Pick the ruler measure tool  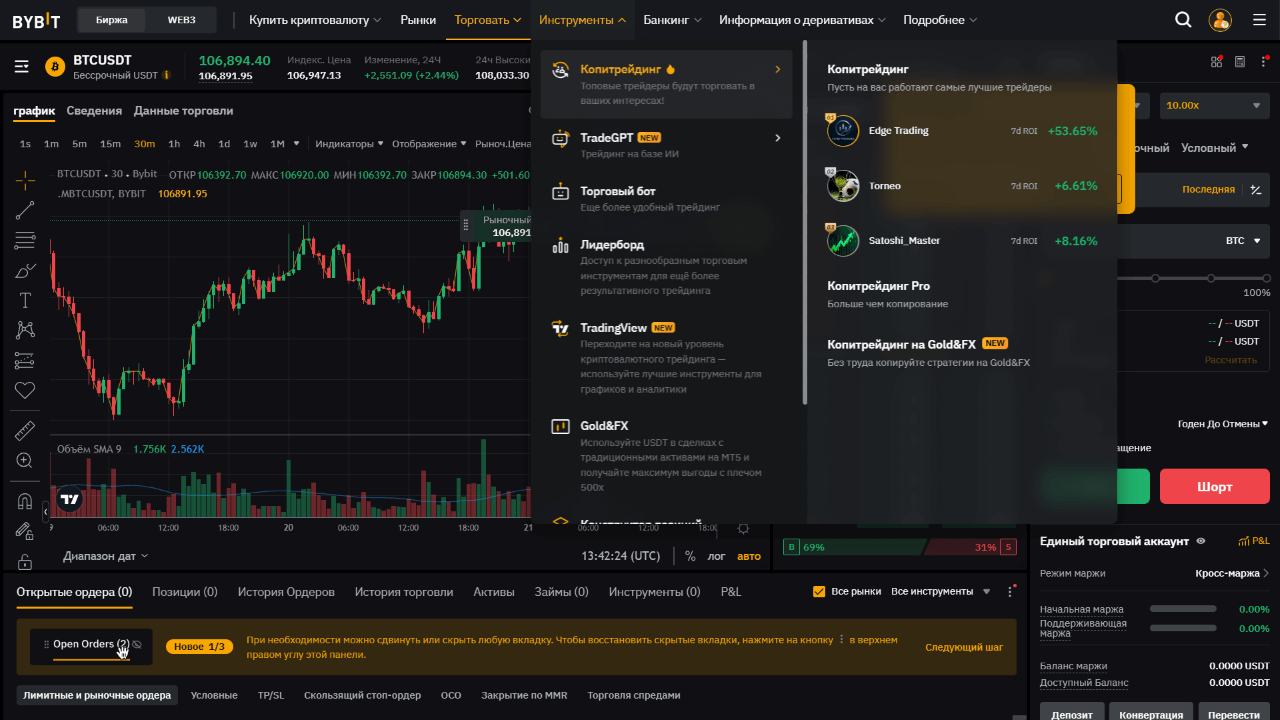pyautogui.click(x=25, y=431)
